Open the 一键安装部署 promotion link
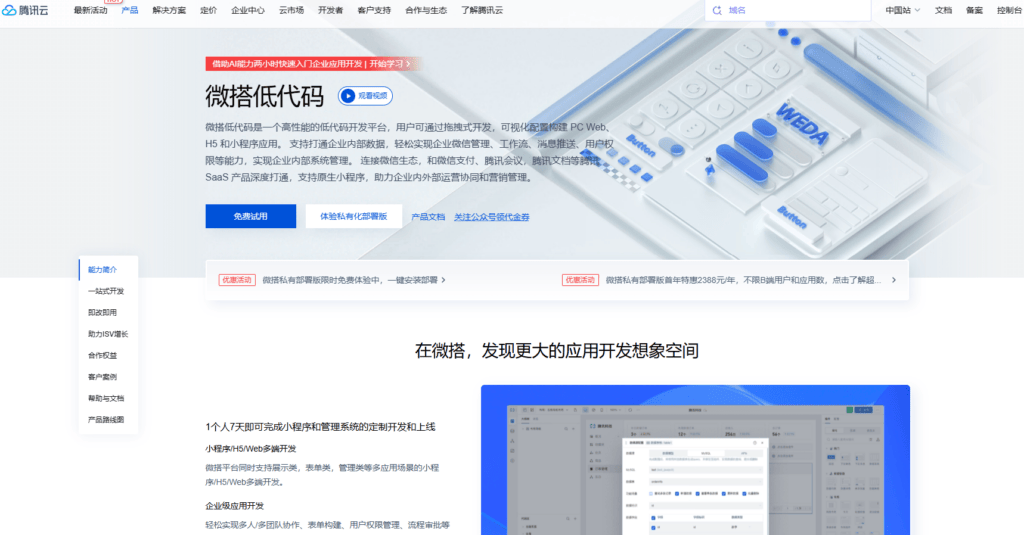The image size is (1024, 535). click(354, 280)
